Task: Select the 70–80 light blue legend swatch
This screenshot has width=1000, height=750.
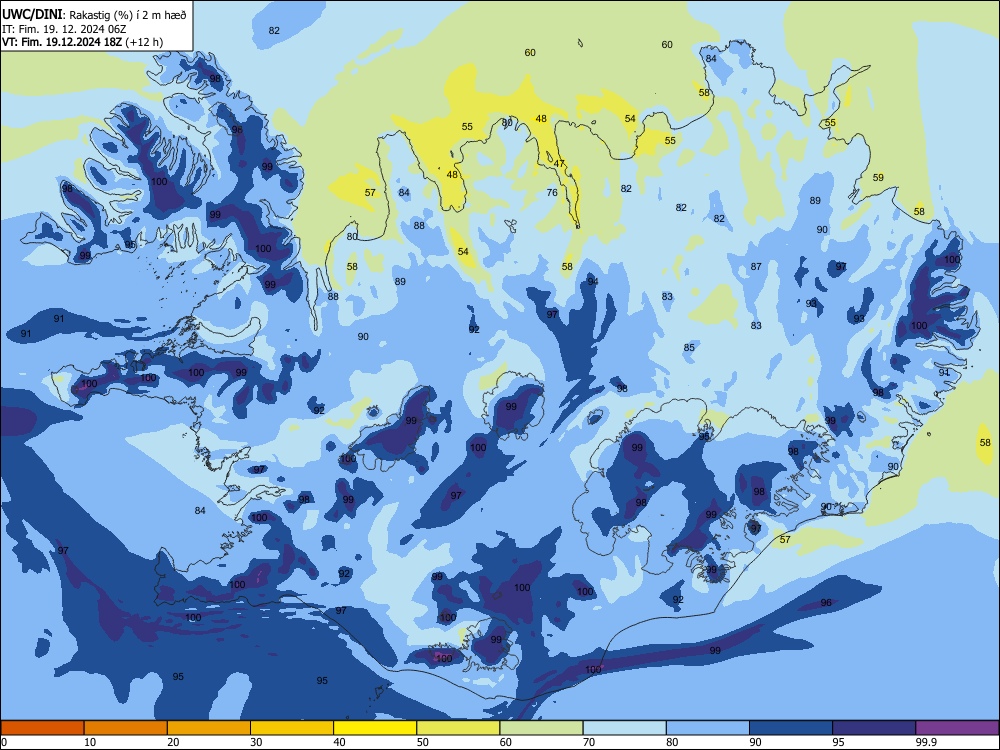Action: (624, 728)
